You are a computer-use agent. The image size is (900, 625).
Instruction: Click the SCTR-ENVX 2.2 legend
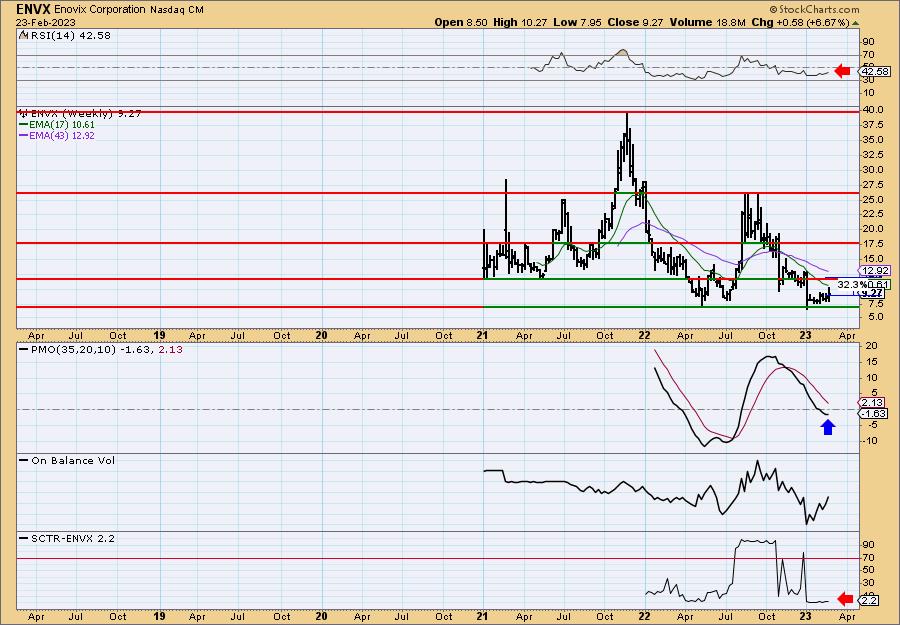(x=73, y=538)
